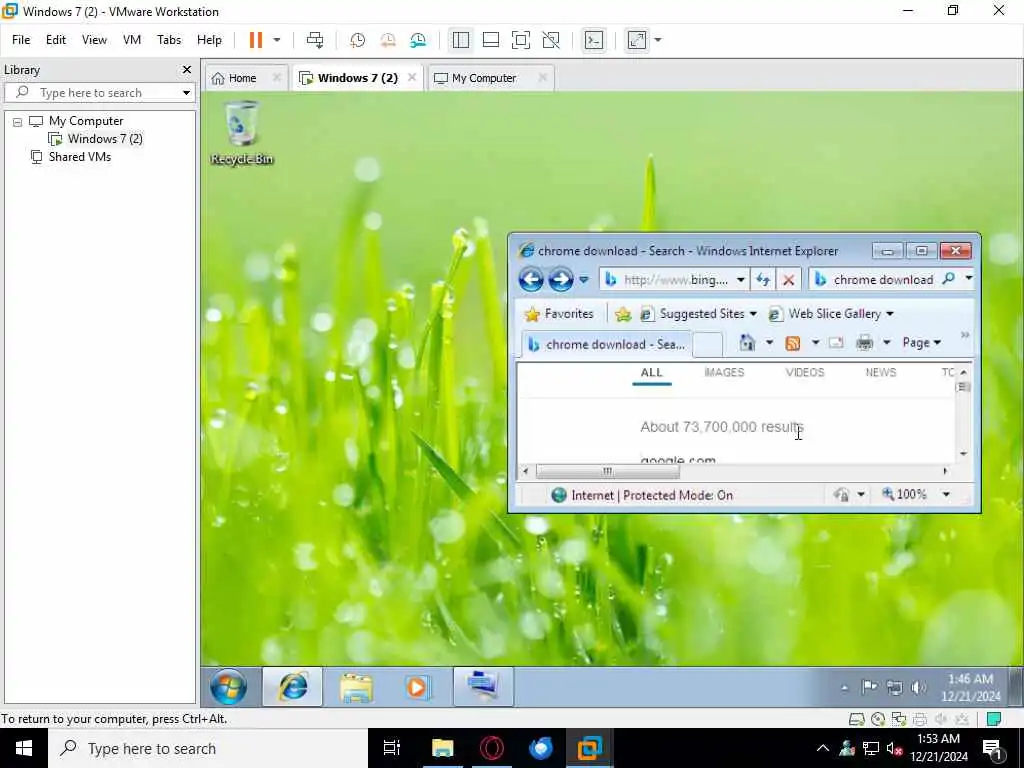Open the Library search dropdown arrow
This screenshot has height=768, width=1024.
[186, 93]
